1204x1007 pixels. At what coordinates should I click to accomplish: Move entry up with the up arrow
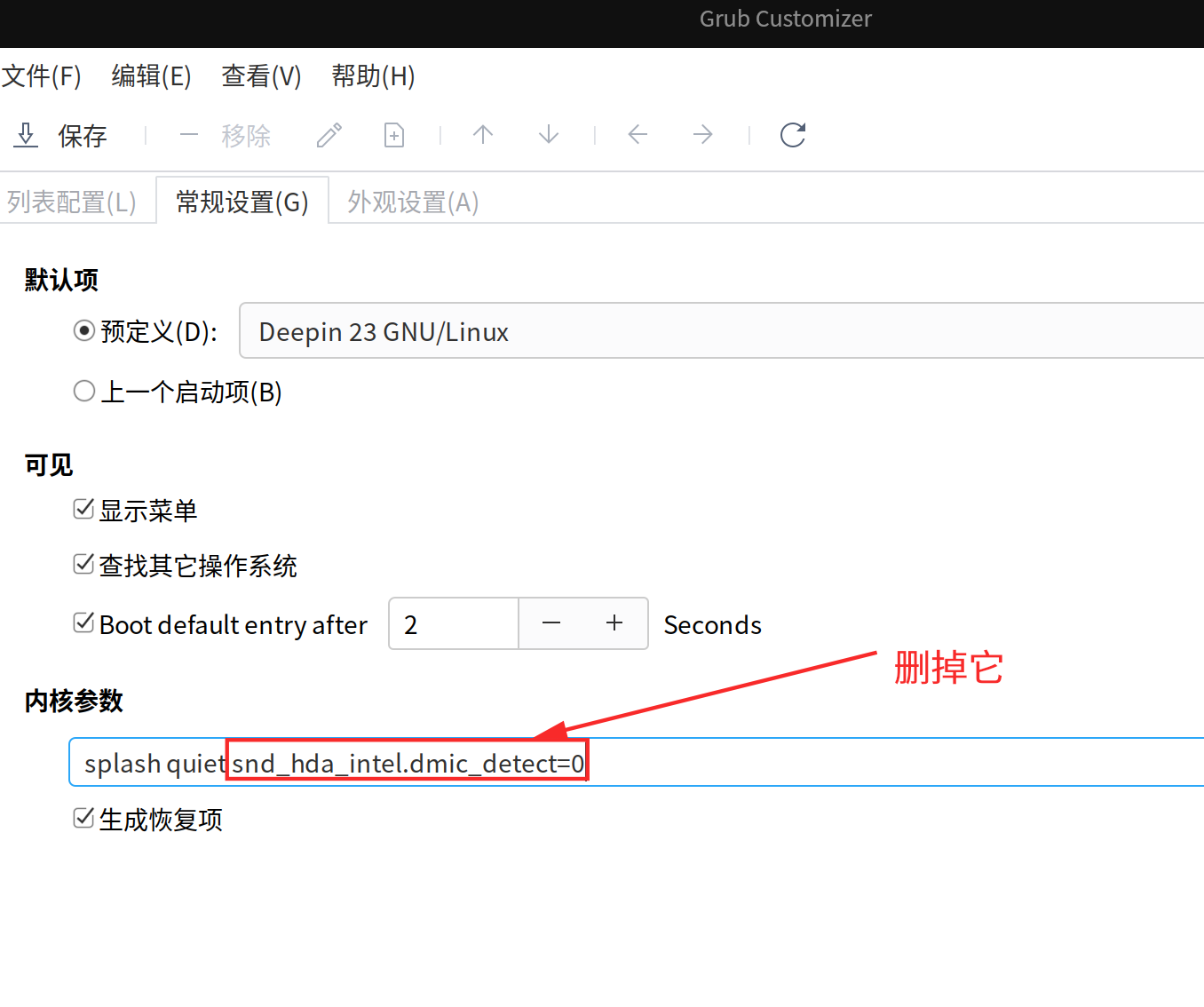pos(483,135)
